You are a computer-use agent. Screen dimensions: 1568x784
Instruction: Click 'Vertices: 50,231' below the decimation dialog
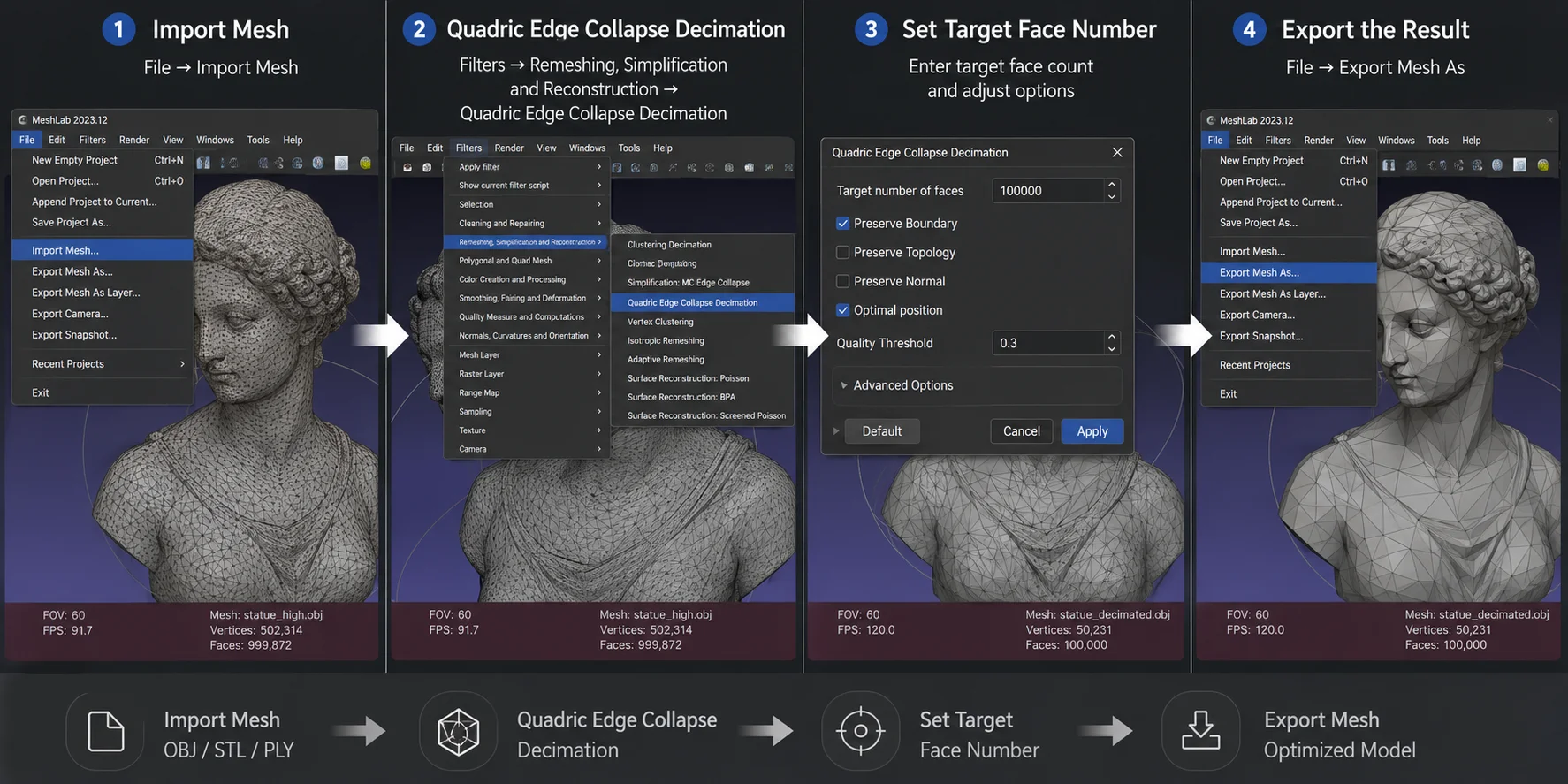1069,629
